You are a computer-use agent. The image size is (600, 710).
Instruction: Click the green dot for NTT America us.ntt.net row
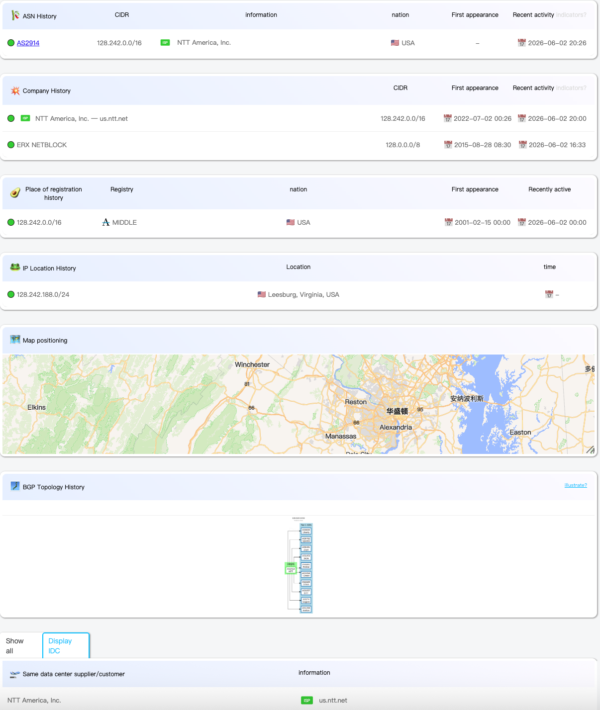11,119
